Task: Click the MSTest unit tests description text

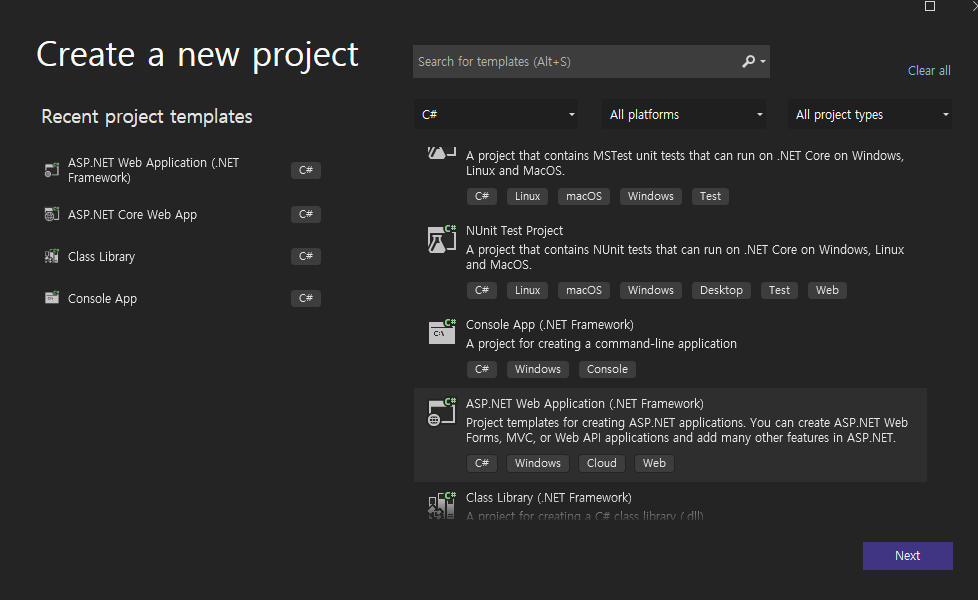Action: pos(684,163)
